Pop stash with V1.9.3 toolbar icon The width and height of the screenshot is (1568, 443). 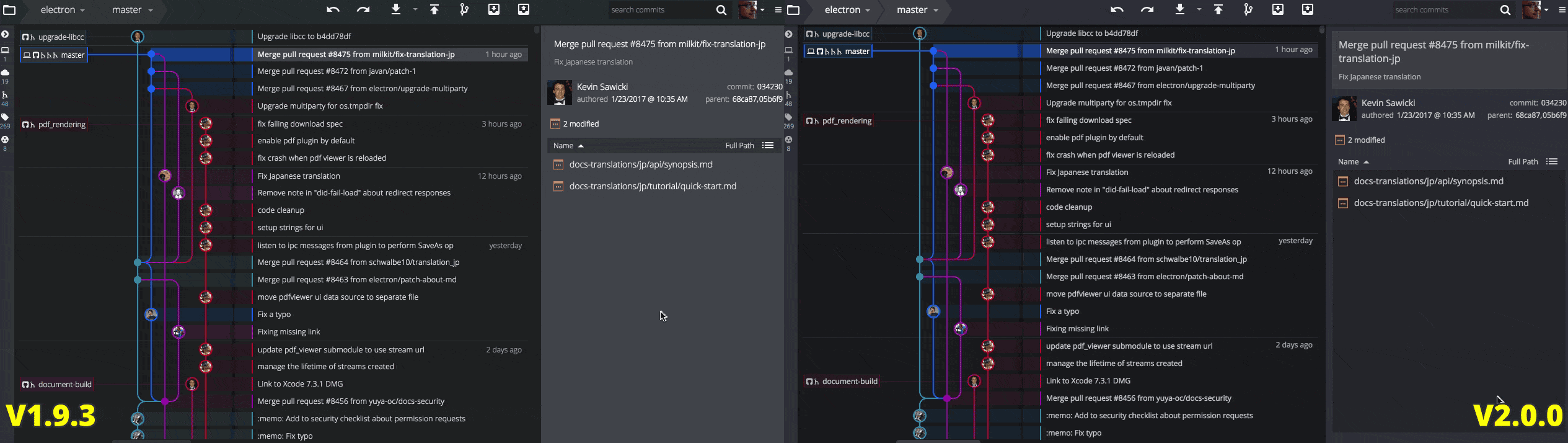524,9
